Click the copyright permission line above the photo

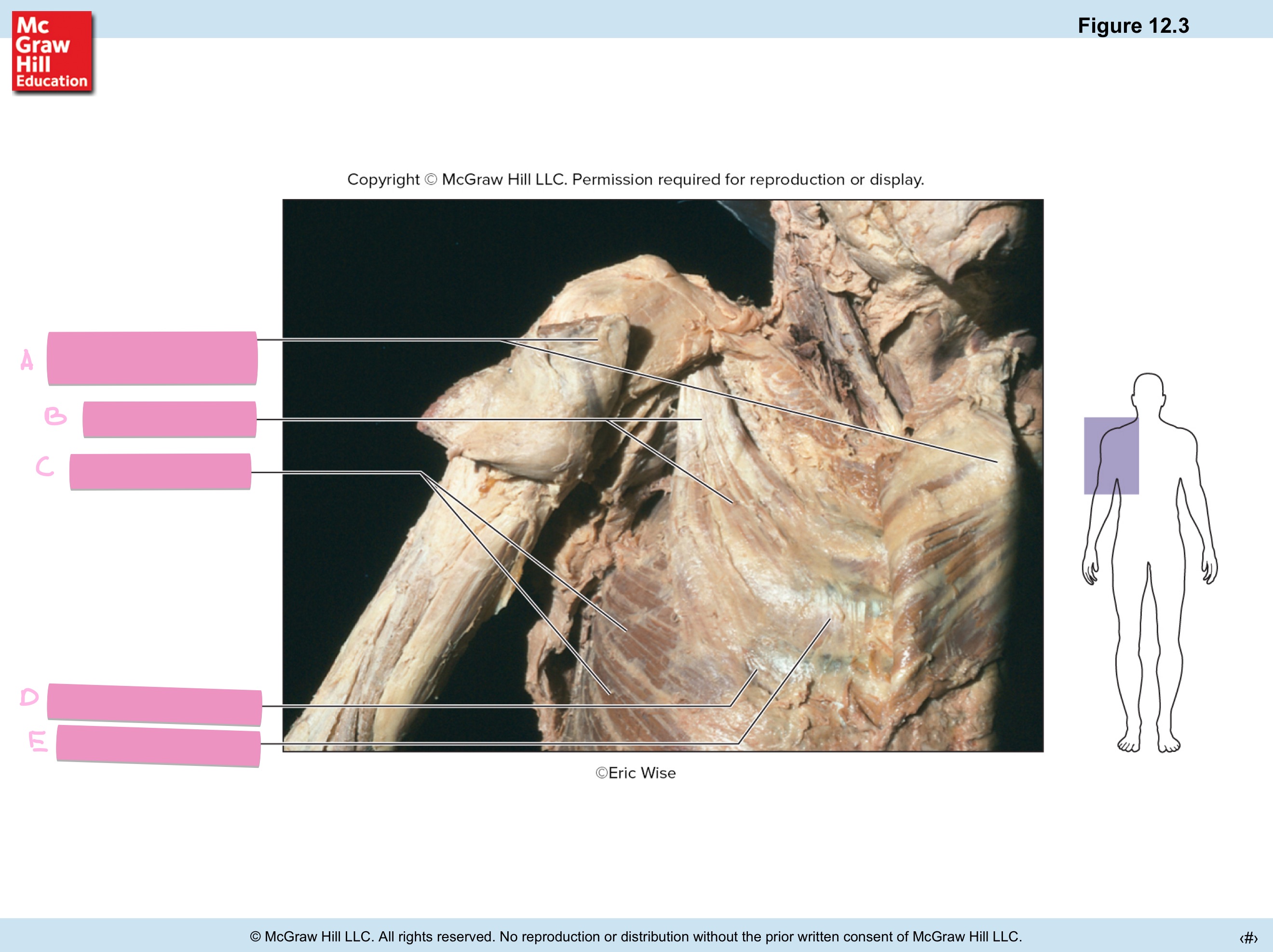[636, 179]
